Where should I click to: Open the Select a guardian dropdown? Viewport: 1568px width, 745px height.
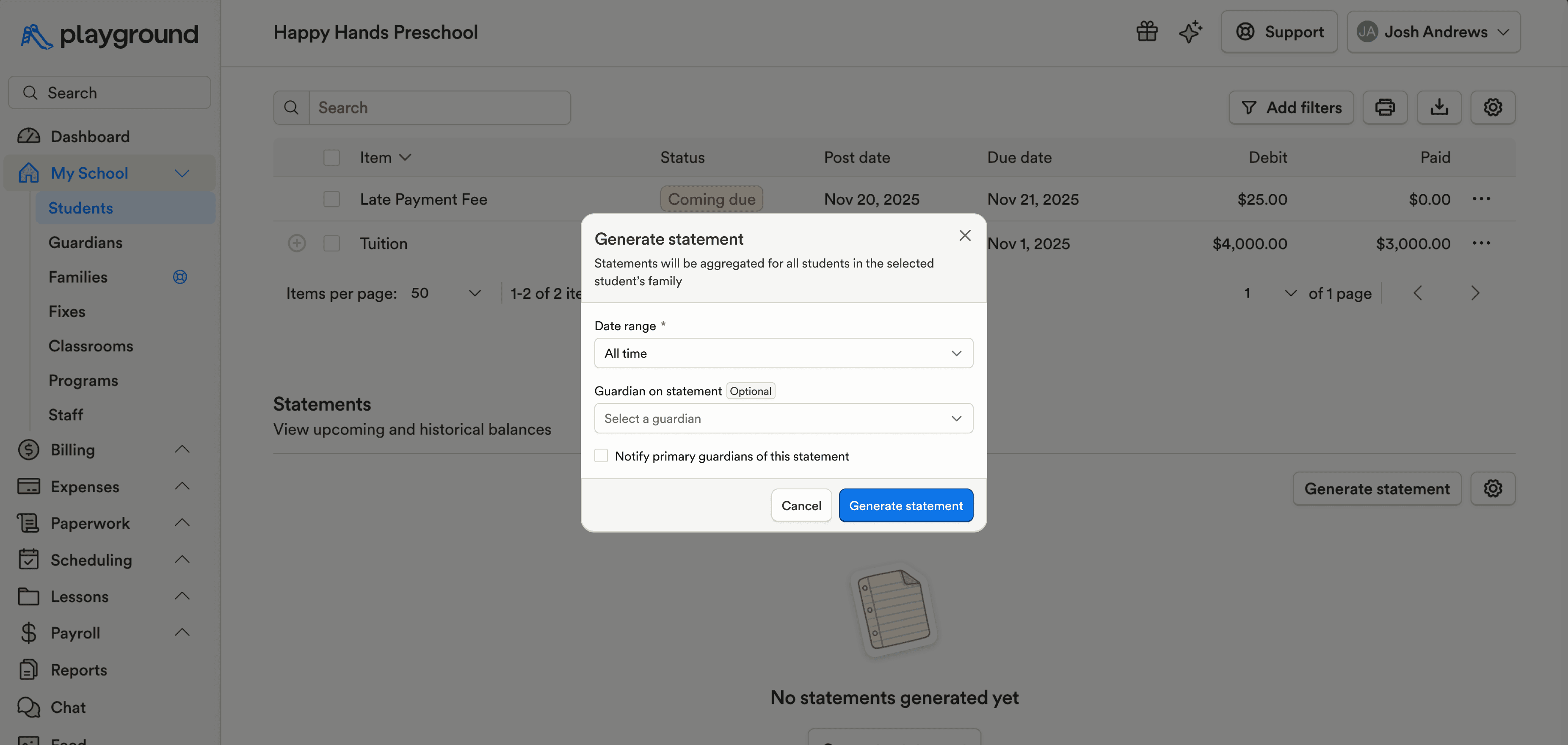[784, 419]
